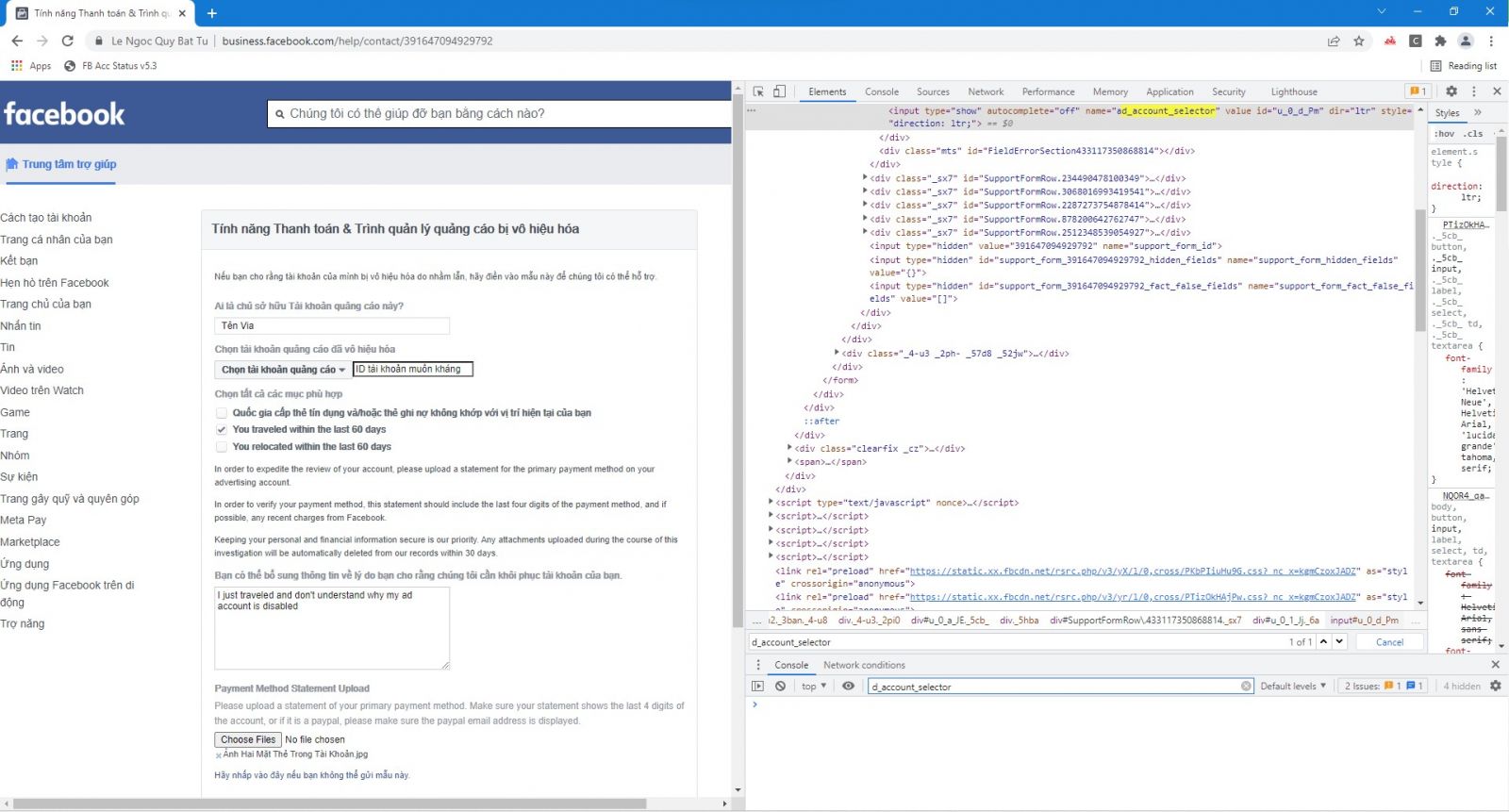Click the browser forward arrow
Screen dimensions: 1509x812
coord(41,41)
